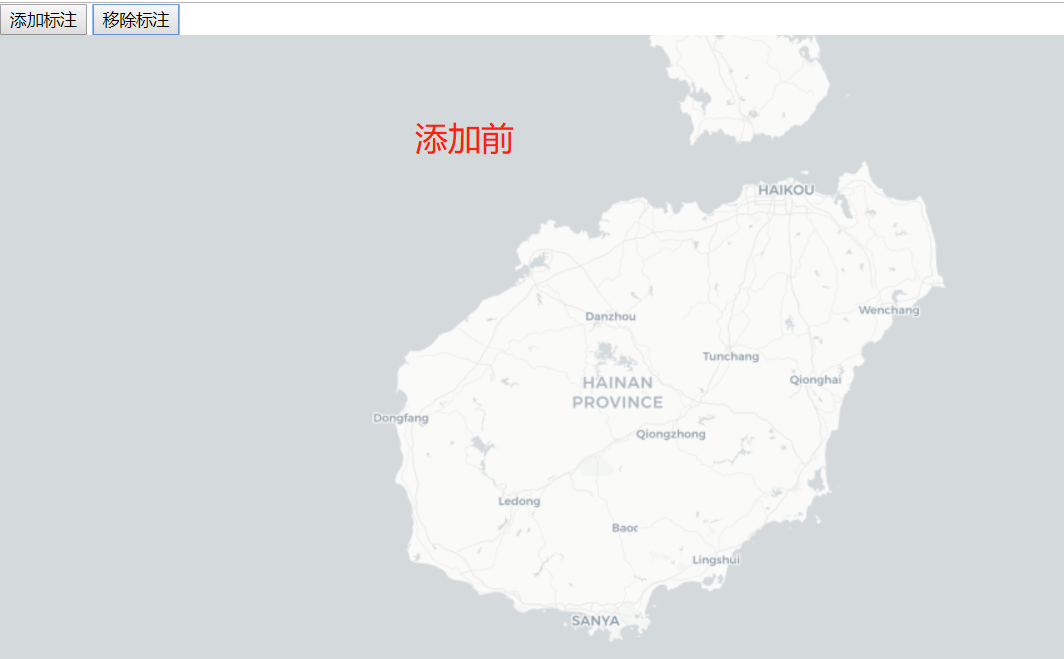Screen dimensions: 1064x659
Task: Select the Tunchang place name on the map
Action: (x=731, y=356)
